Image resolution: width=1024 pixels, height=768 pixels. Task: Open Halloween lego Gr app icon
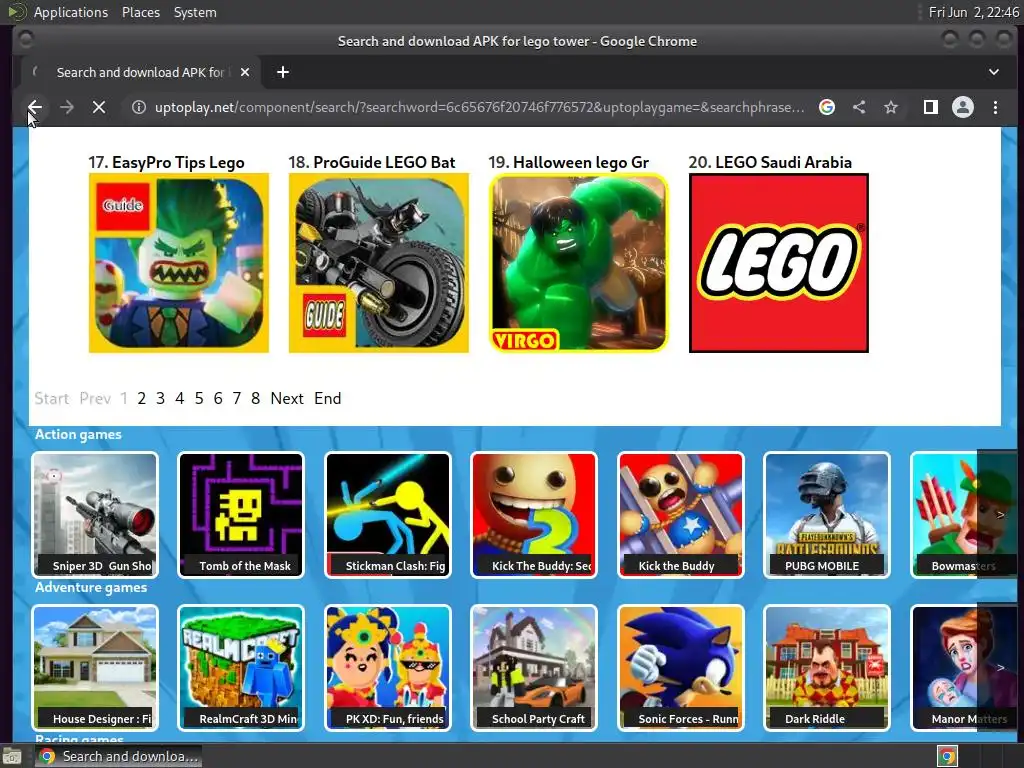(579, 263)
